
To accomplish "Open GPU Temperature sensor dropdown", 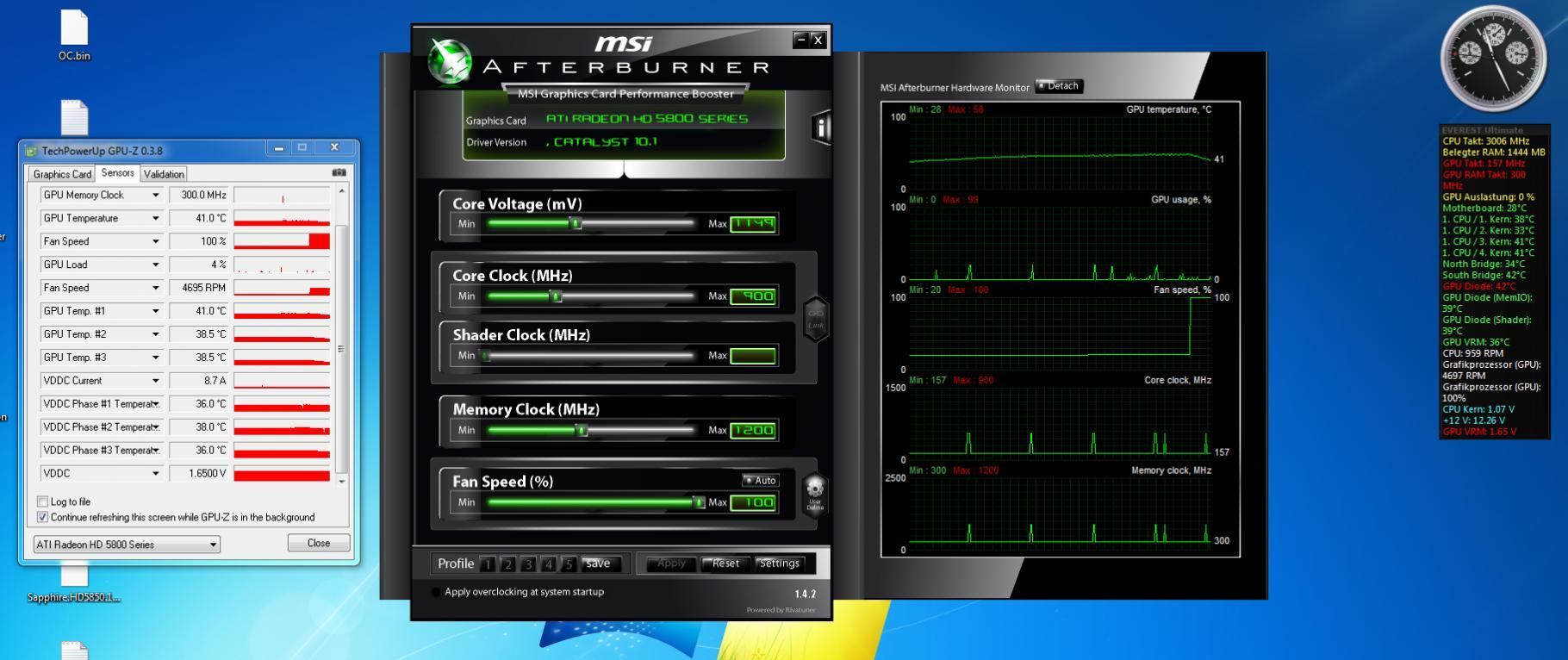I will point(155,219).
